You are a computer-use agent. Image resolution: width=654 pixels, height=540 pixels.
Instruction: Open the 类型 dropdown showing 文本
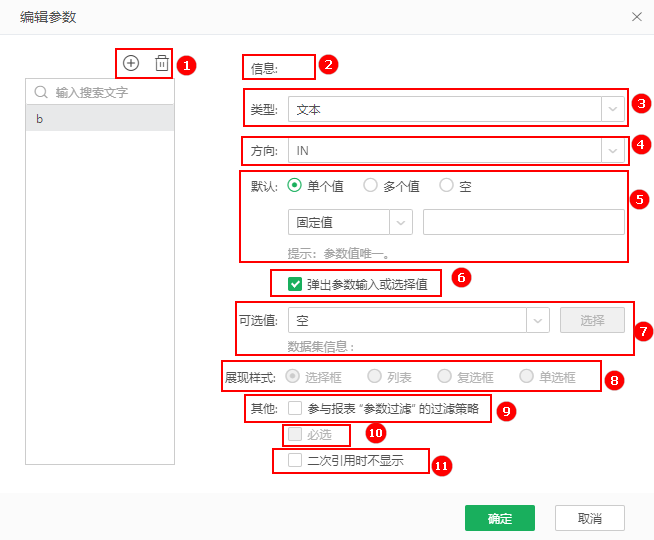(456, 108)
